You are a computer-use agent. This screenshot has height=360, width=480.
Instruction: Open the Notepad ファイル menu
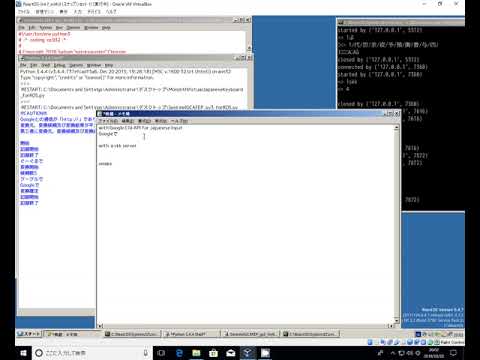(x=108, y=121)
